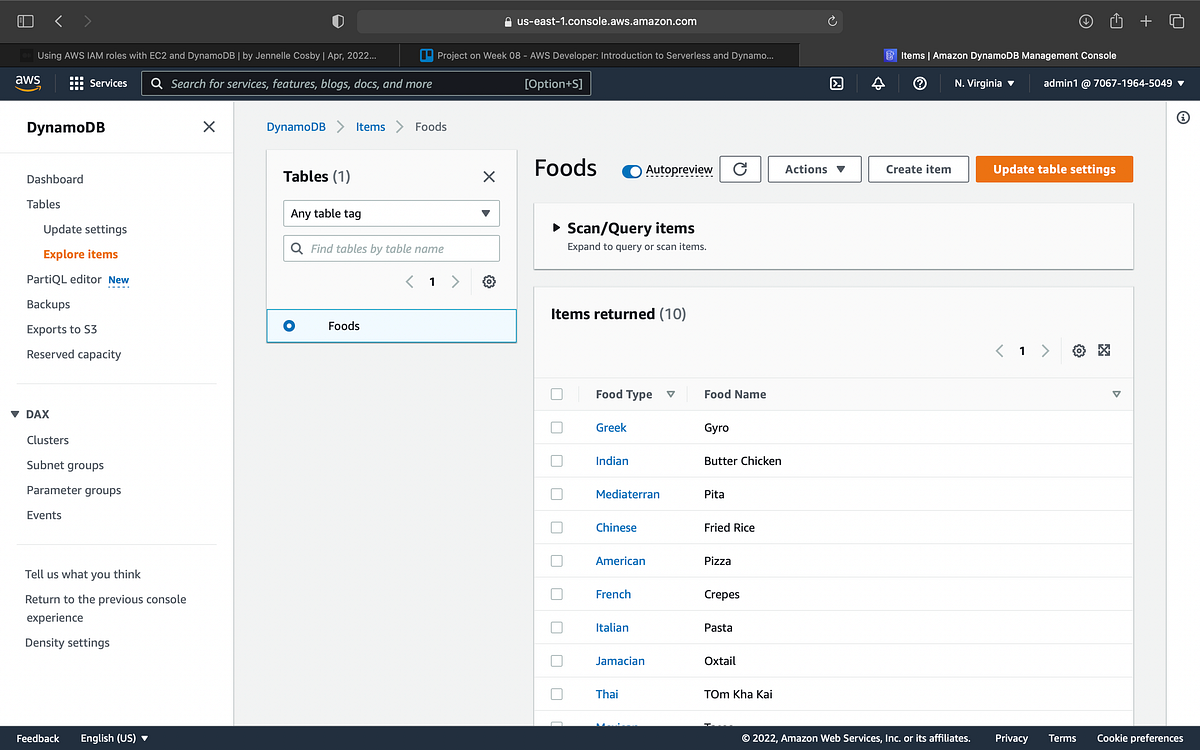Screen dimensions: 1200x750
Task: Check the checkbox for the Gyro row
Action: click(557, 427)
